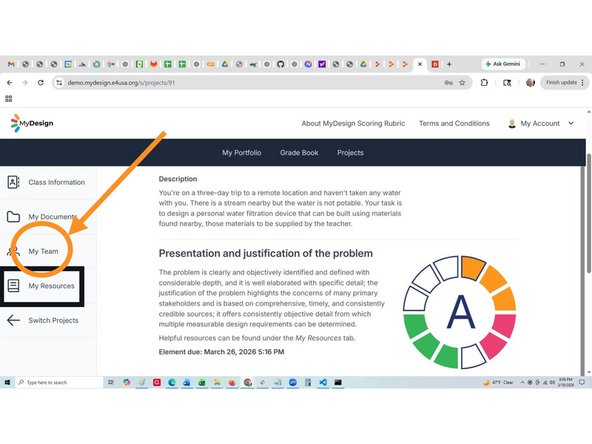
Task: Open Visual Studio Code from the taskbar
Action: 323,382
